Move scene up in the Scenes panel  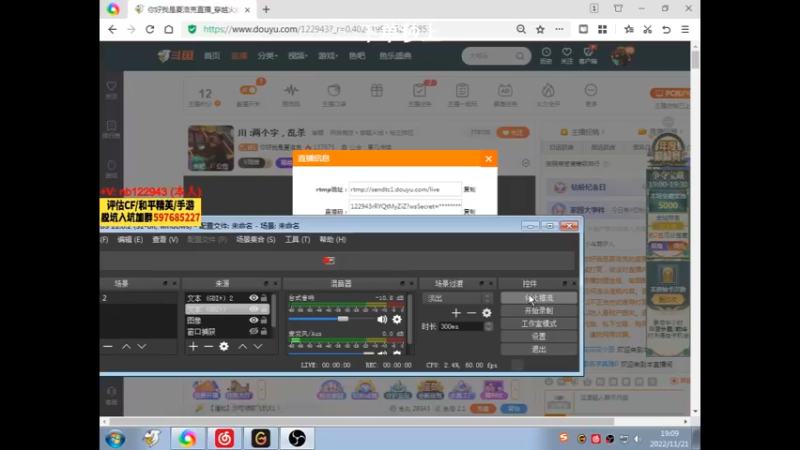[126, 346]
